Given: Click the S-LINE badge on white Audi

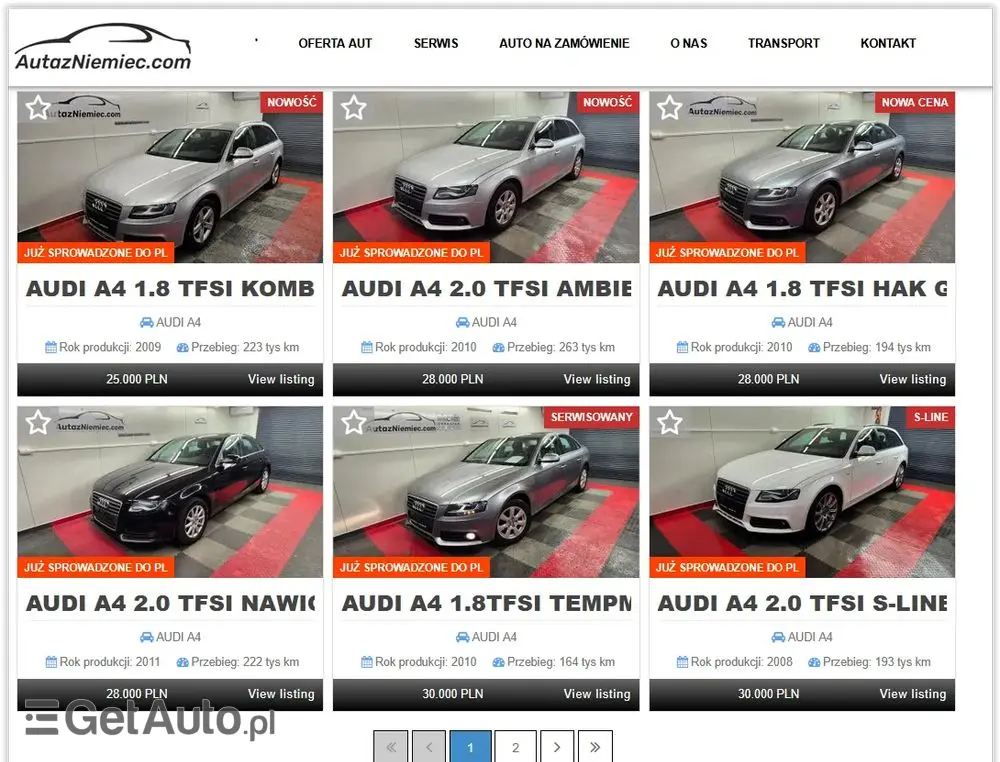Looking at the screenshot, I should pos(930,417).
